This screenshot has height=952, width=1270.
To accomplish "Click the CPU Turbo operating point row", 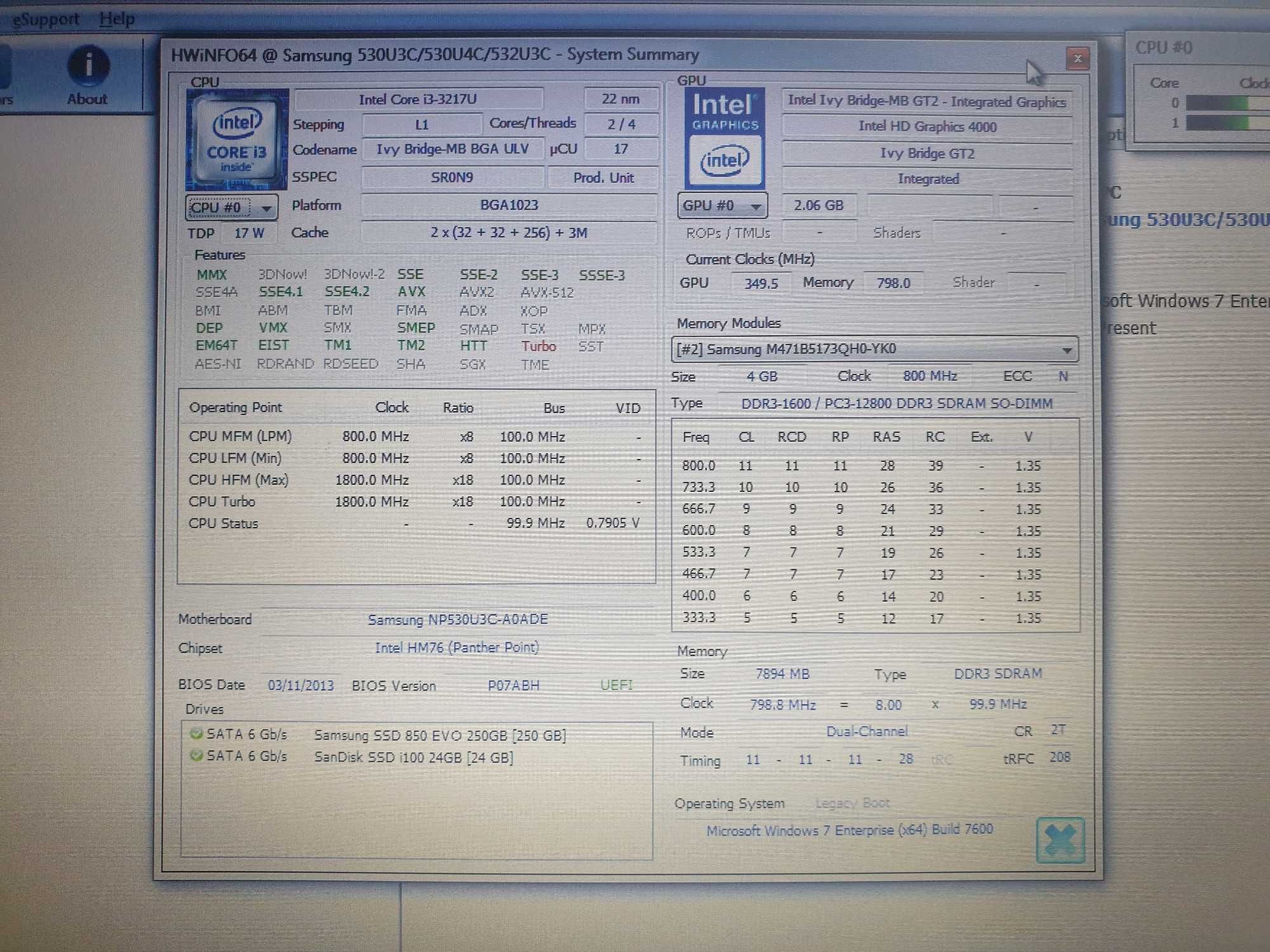I will [x=415, y=501].
